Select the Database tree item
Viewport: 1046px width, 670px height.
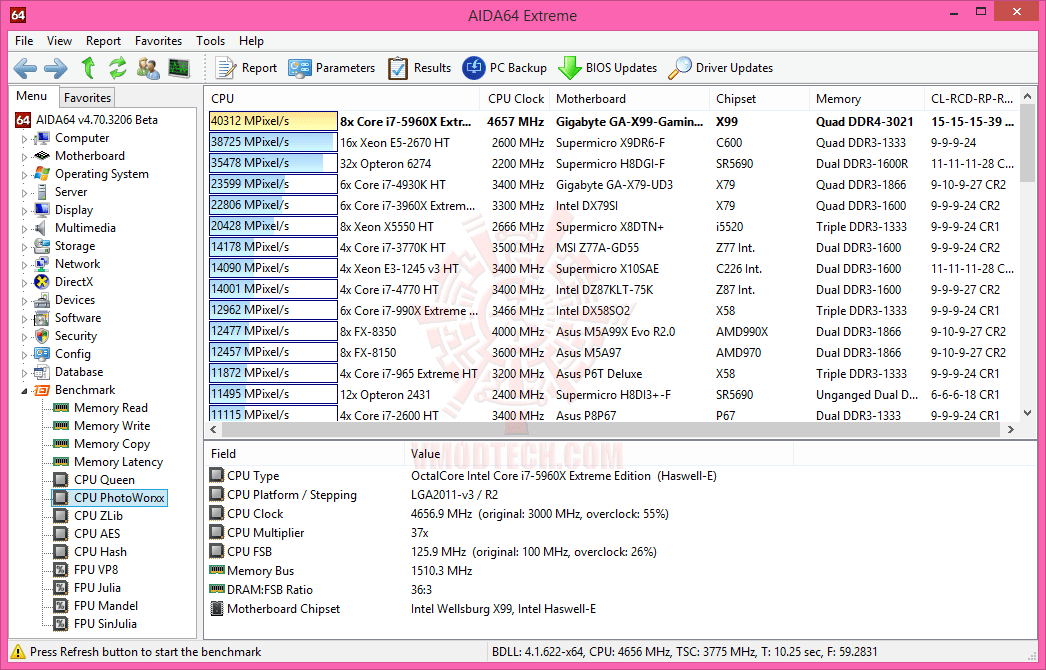(79, 372)
